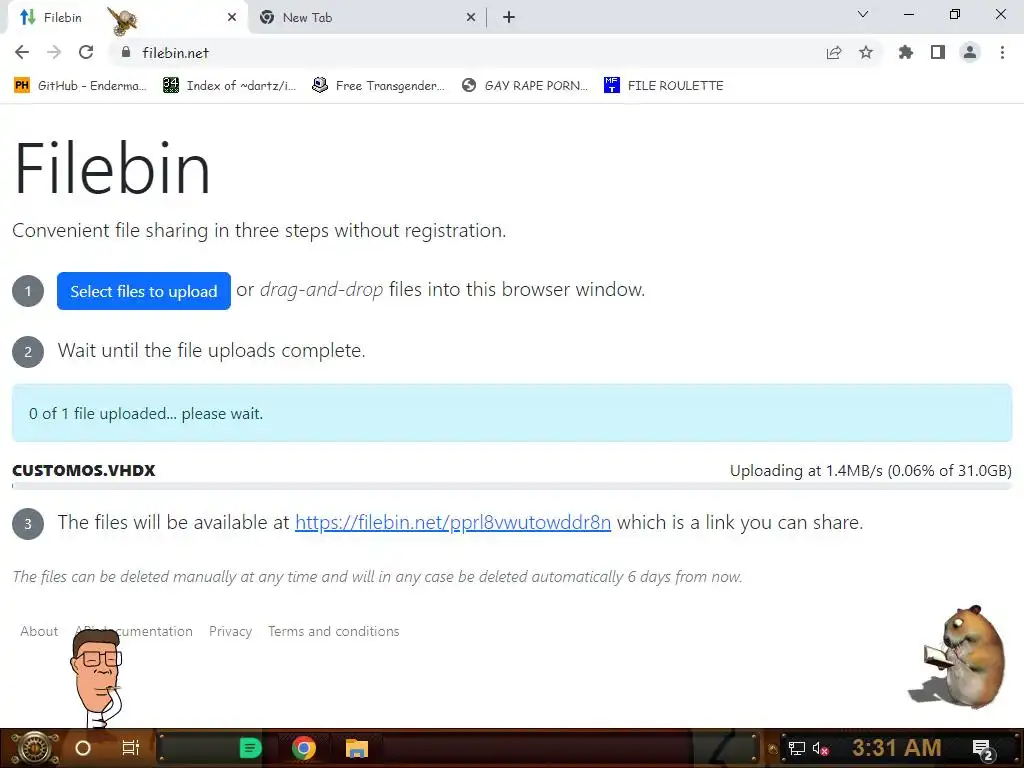Click the CUSTOMOS.VHDX file name
This screenshot has width=1024, height=768.
tap(84, 470)
